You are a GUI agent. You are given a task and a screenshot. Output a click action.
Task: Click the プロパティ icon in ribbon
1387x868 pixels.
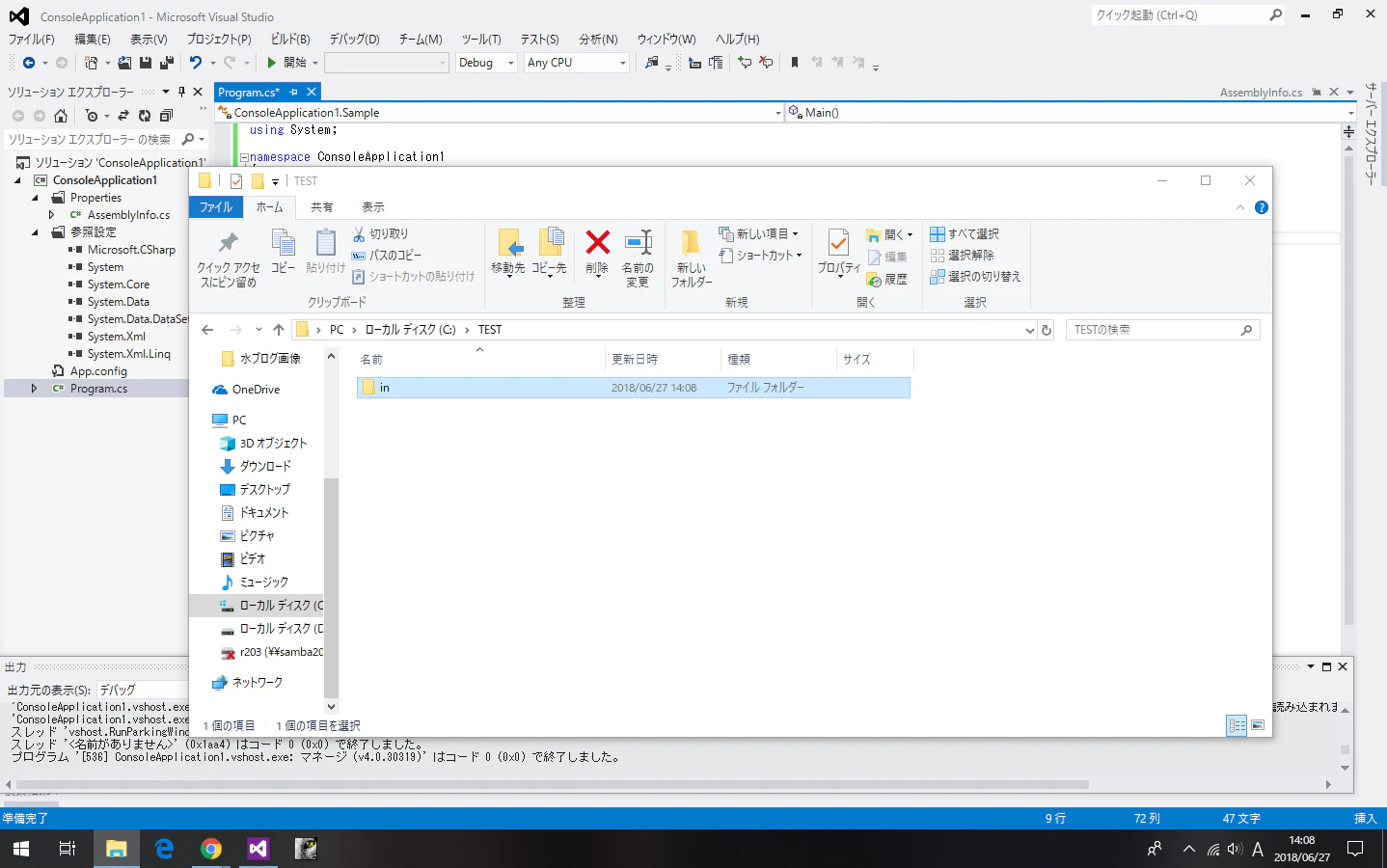point(839,252)
